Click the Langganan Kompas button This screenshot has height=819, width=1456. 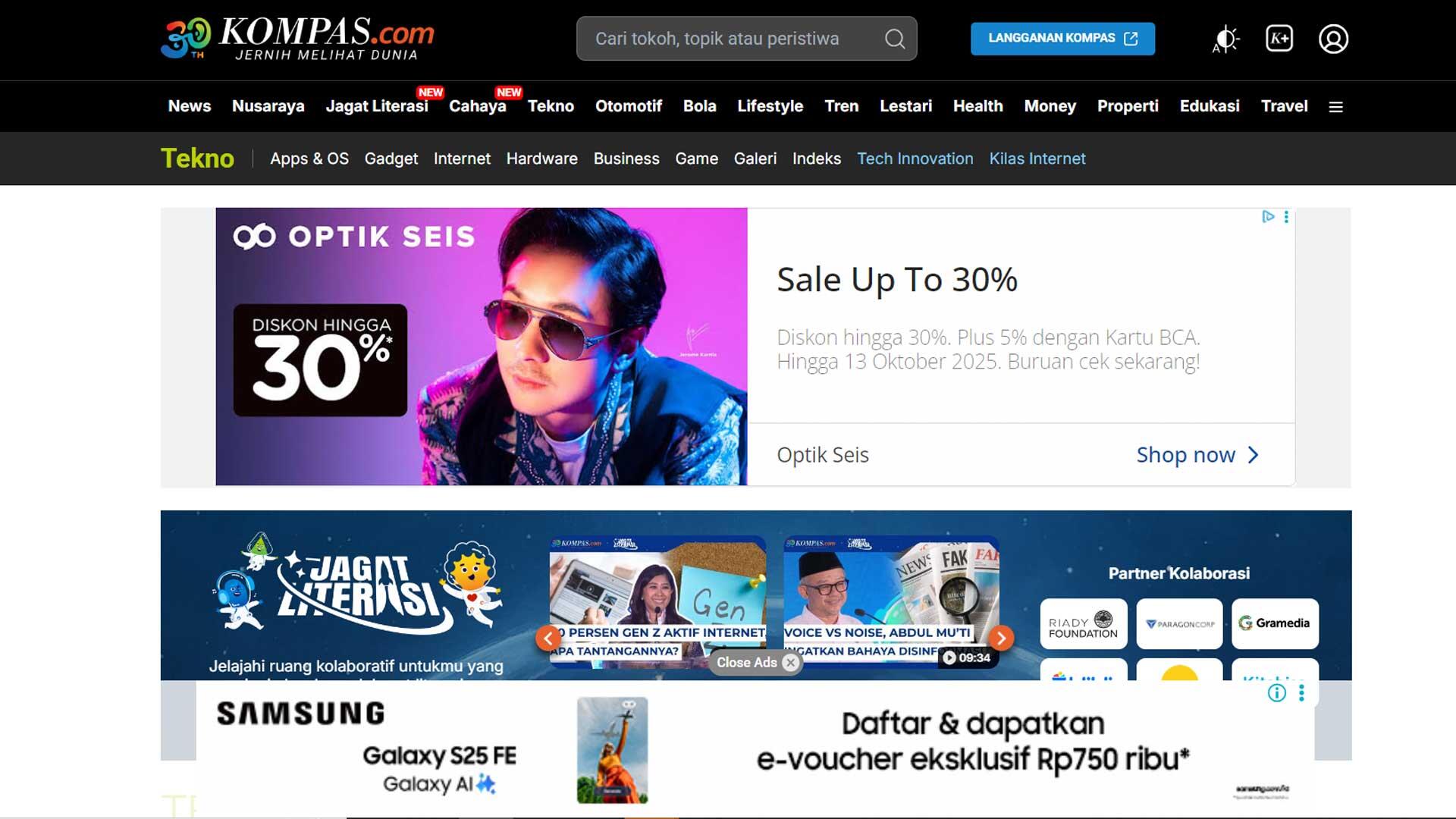click(x=1063, y=39)
